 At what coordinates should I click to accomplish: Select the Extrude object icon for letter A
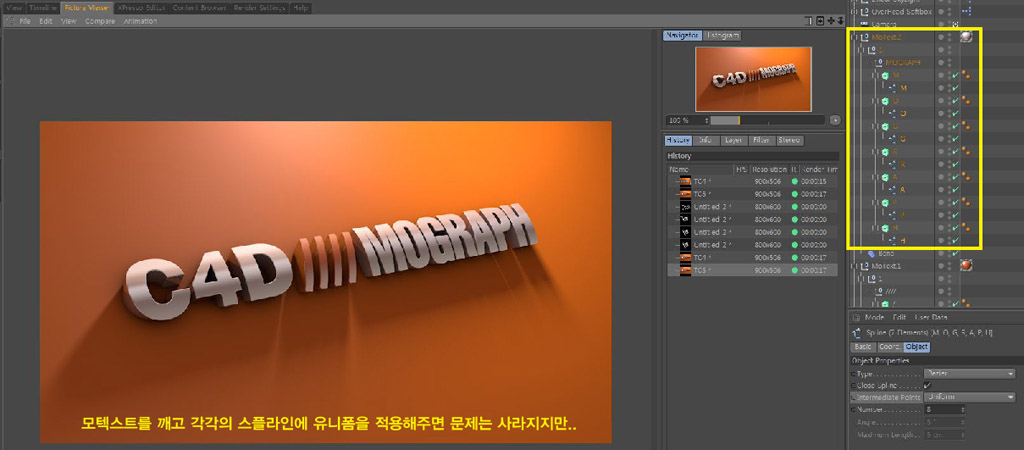885,177
